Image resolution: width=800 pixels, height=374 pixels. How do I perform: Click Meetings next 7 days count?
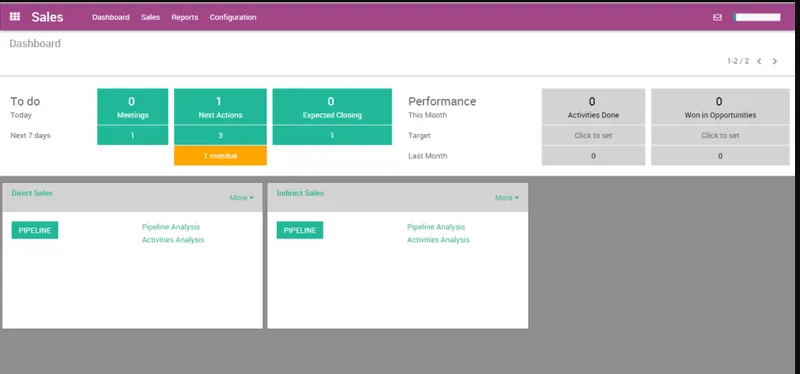[x=133, y=135]
